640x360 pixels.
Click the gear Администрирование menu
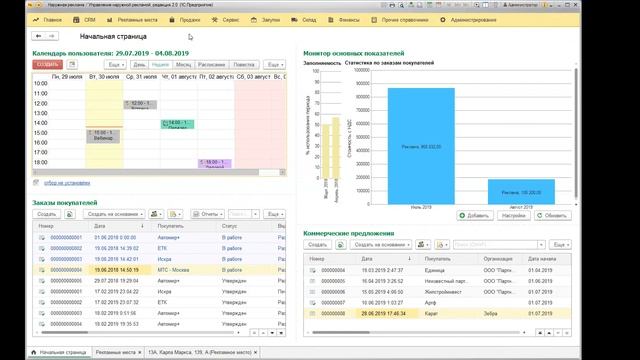coord(468,20)
